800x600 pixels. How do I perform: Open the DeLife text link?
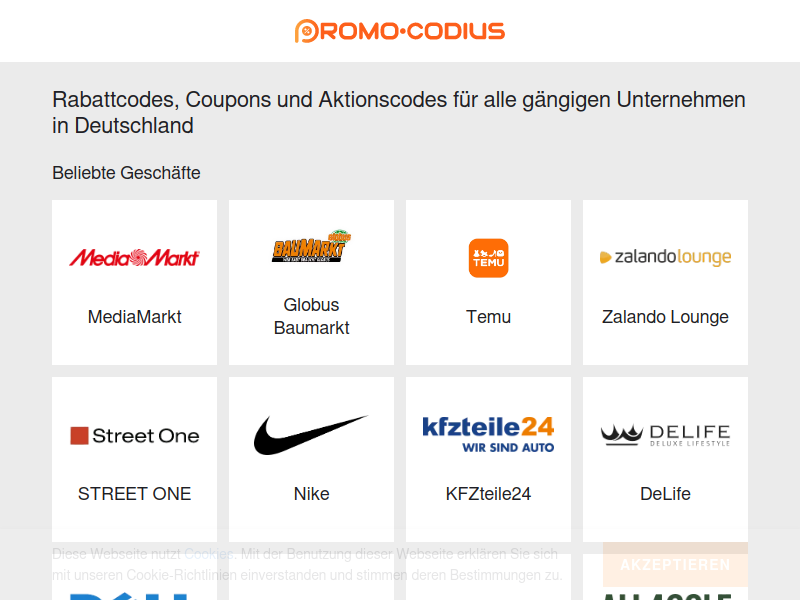coord(665,494)
